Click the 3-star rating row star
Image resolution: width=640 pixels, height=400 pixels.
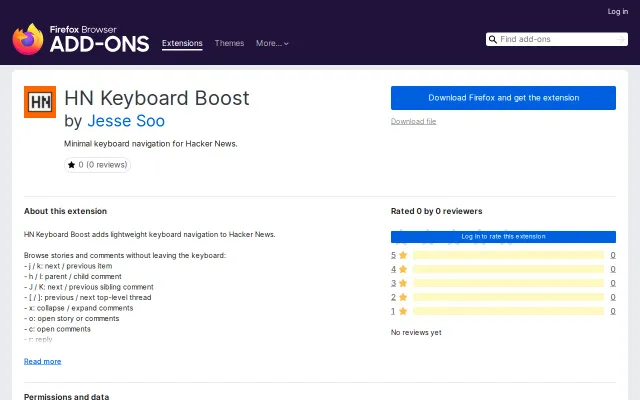coord(403,283)
